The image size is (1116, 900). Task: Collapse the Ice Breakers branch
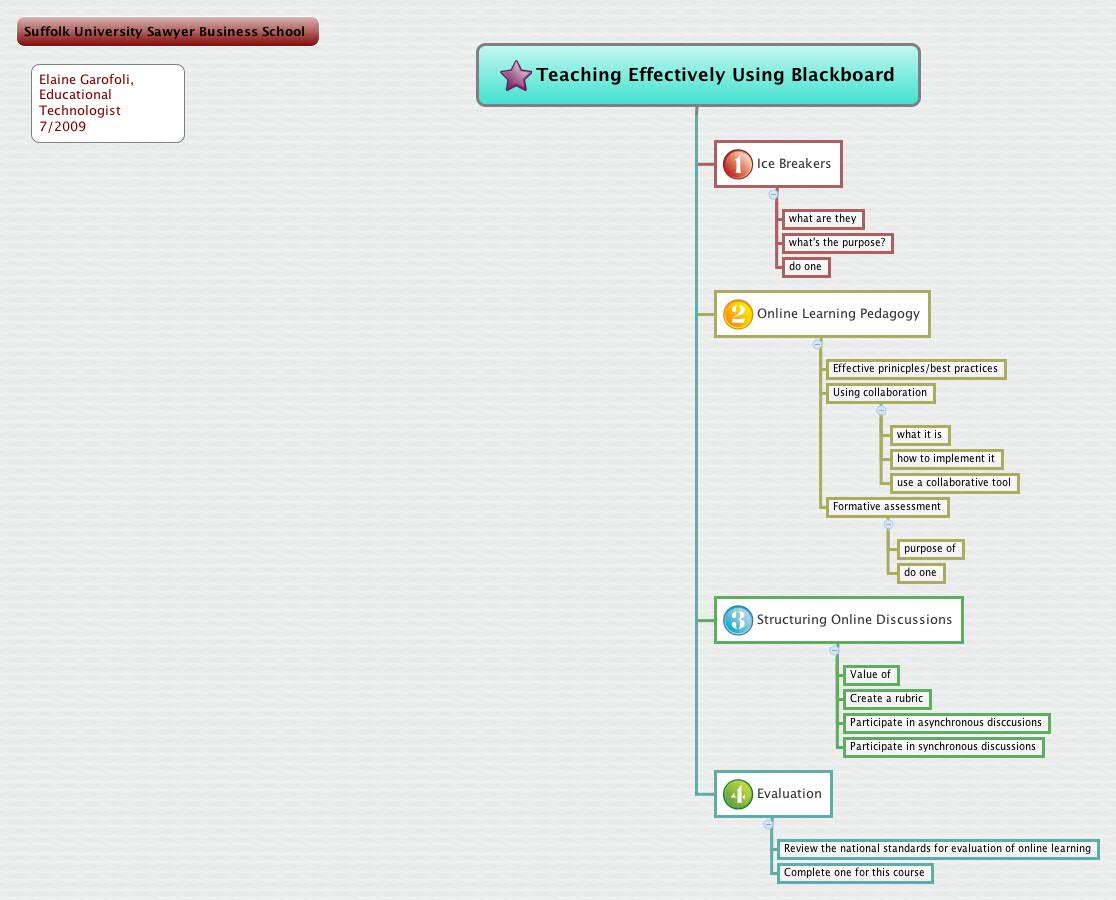click(774, 195)
